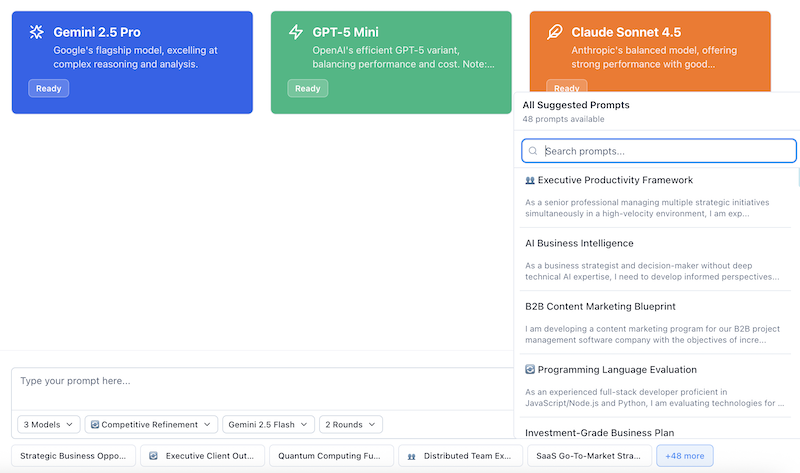Viewport: 800px width, 473px height.
Task: Focus the Search prompts field
Action: (665, 151)
